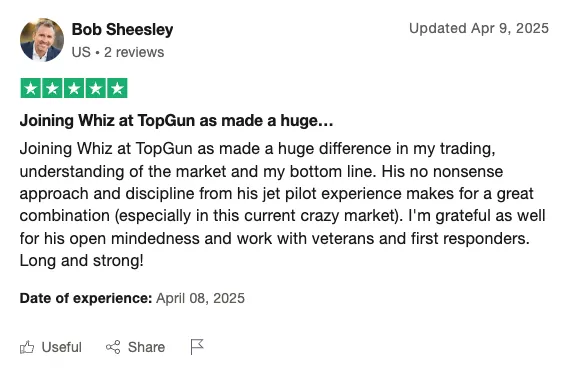This screenshot has width=575, height=382.
Task: Click the April 08, 2025 experience date
Action: point(200,298)
